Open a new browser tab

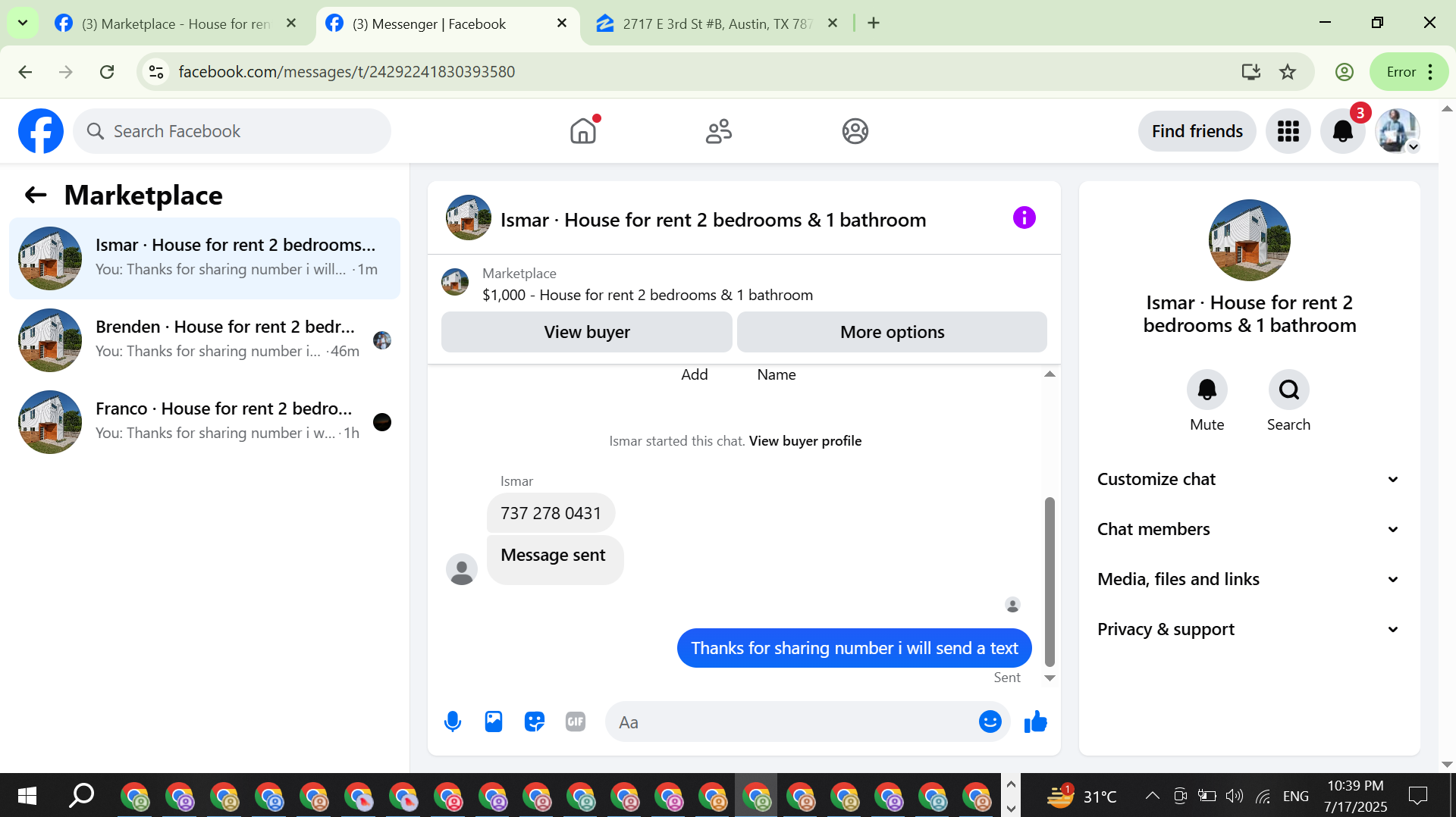click(874, 23)
